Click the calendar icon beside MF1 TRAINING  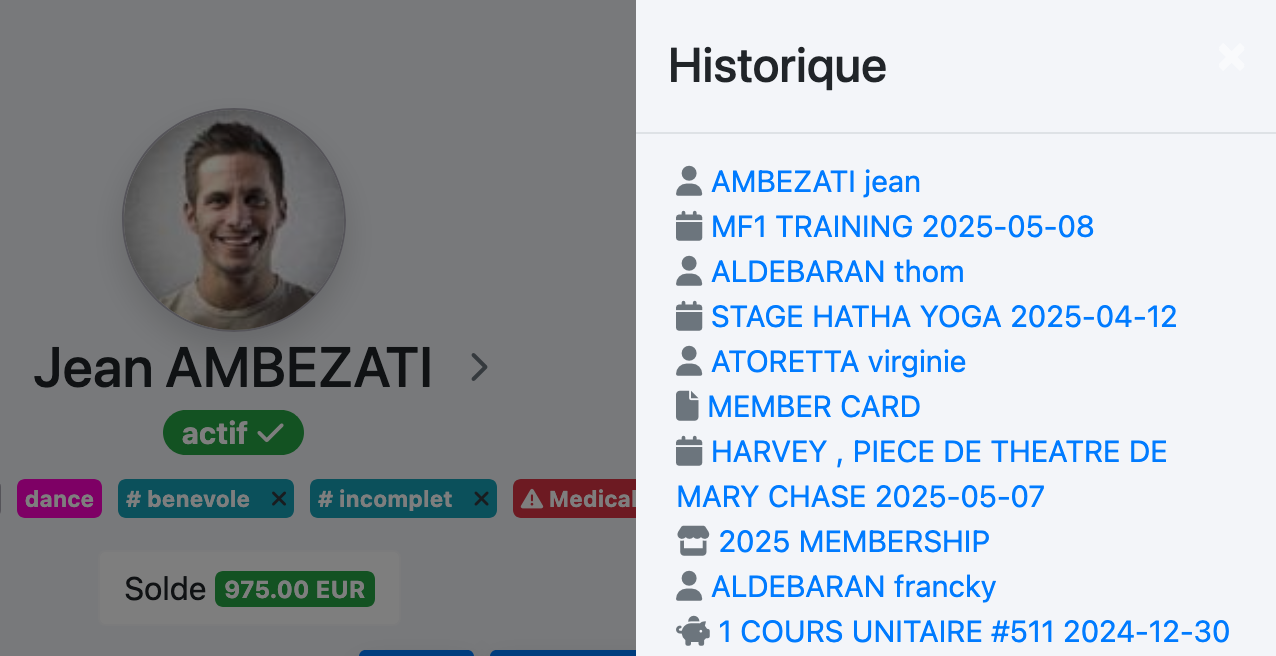point(689,226)
